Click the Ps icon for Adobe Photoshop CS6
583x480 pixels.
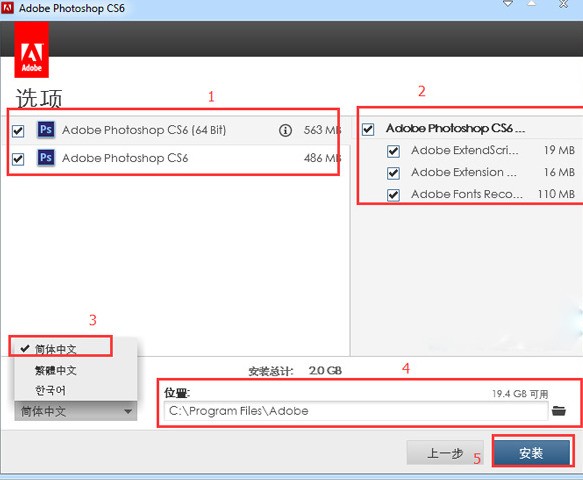46,158
